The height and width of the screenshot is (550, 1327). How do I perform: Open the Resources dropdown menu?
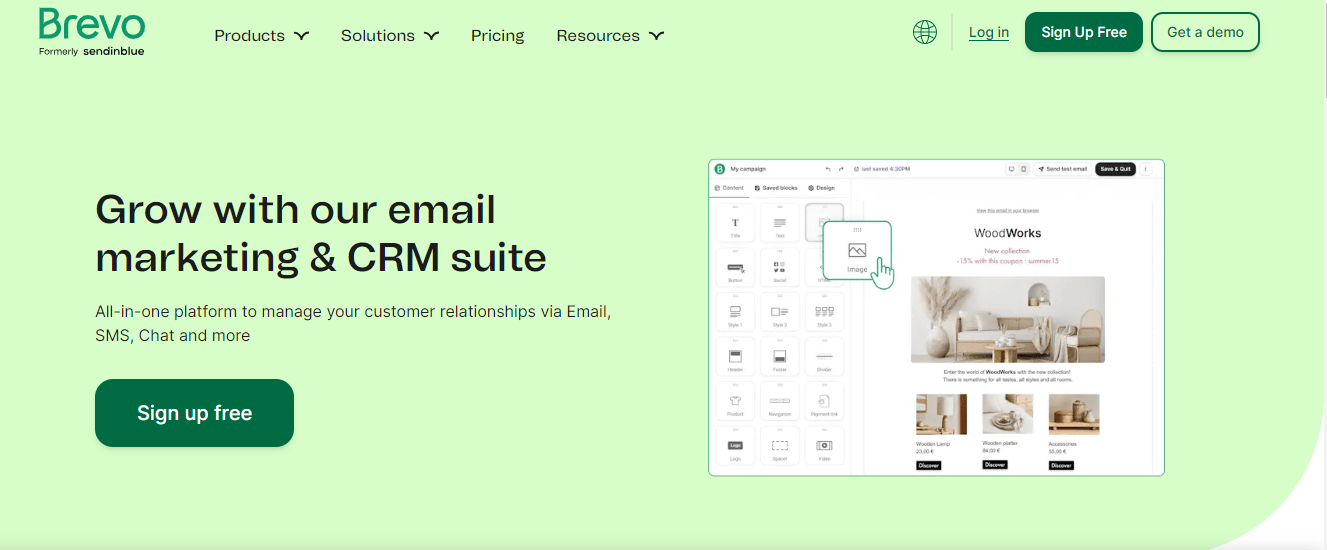pyautogui.click(x=609, y=36)
